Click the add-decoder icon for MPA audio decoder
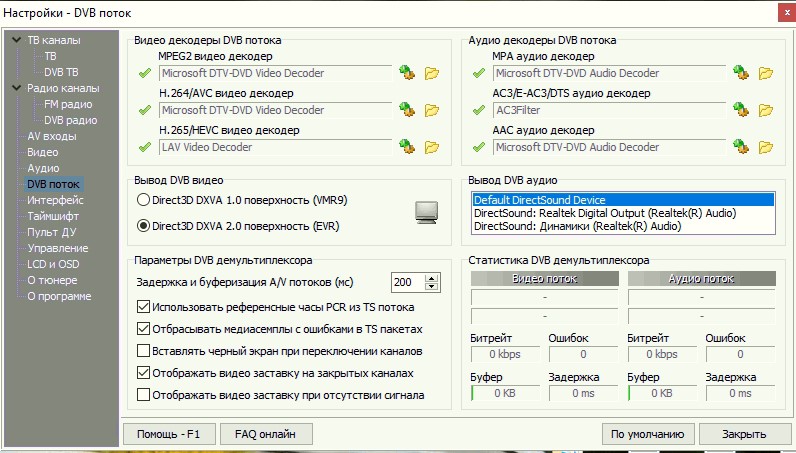Viewport: 796px width, 453px height. click(x=740, y=72)
